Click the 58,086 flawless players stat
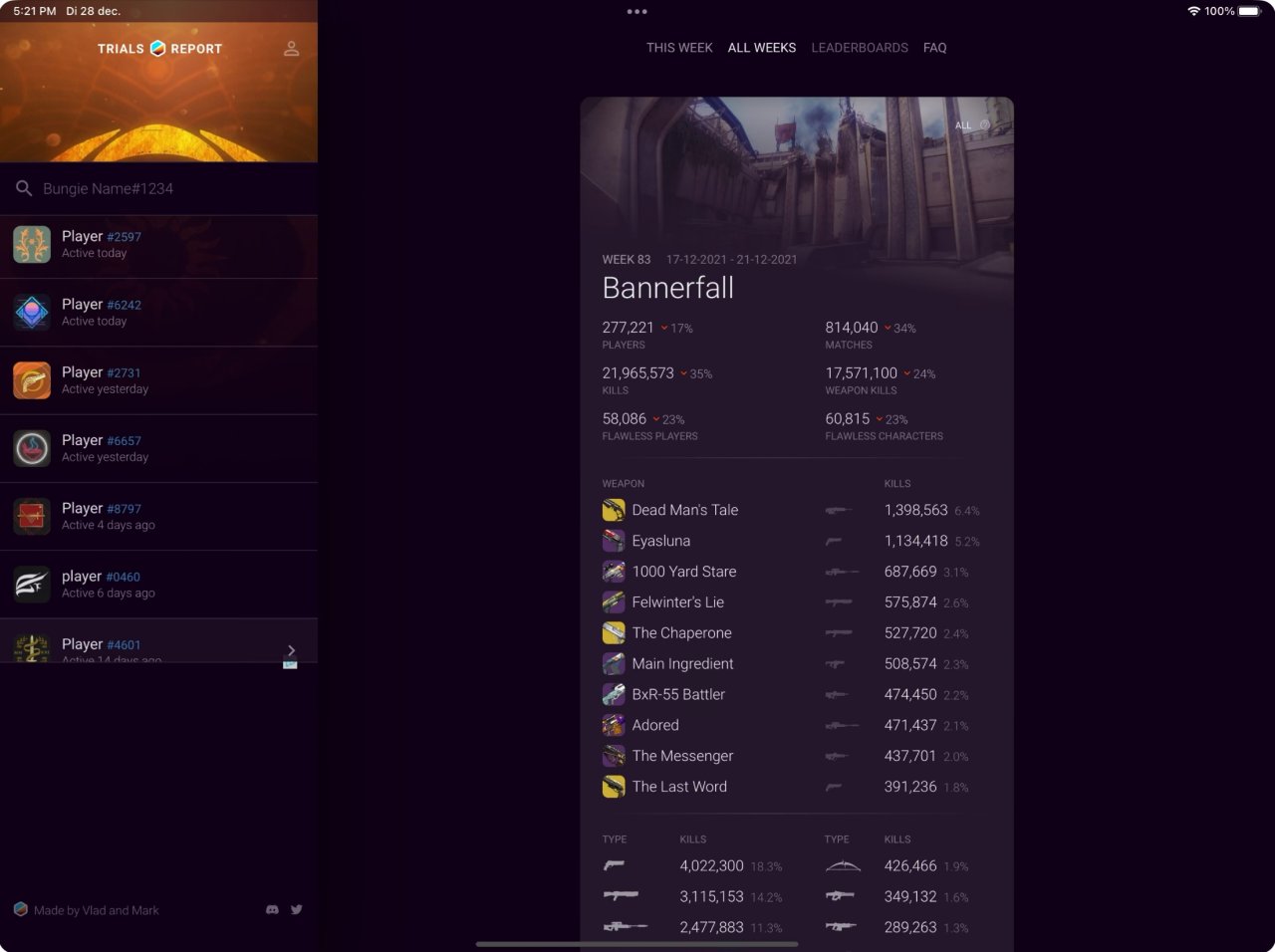The width and height of the screenshot is (1275, 952). pos(649,426)
